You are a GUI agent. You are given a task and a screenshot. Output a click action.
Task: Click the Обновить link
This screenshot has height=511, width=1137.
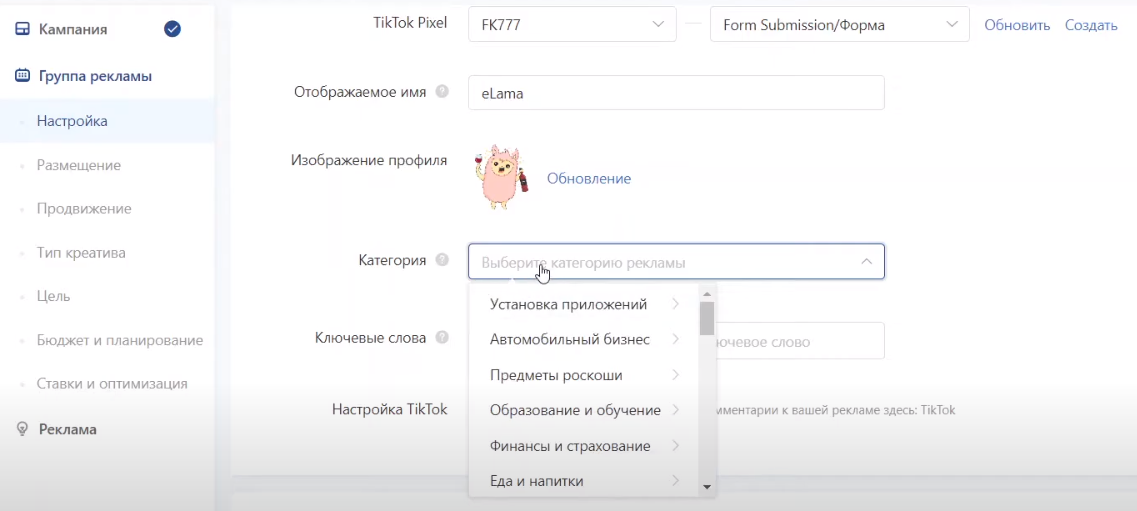[1017, 25]
